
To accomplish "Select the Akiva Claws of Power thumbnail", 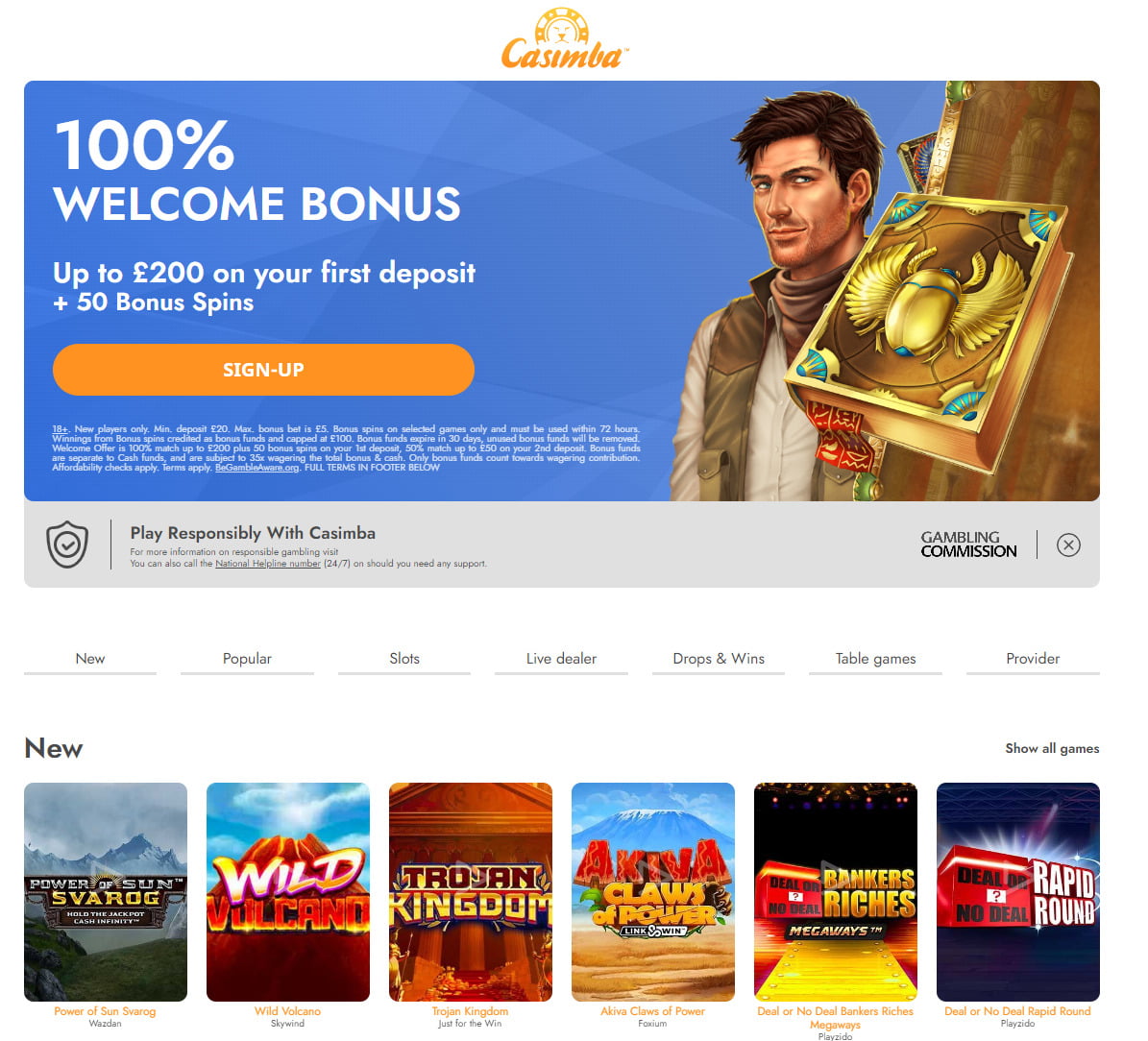I will 653,891.
